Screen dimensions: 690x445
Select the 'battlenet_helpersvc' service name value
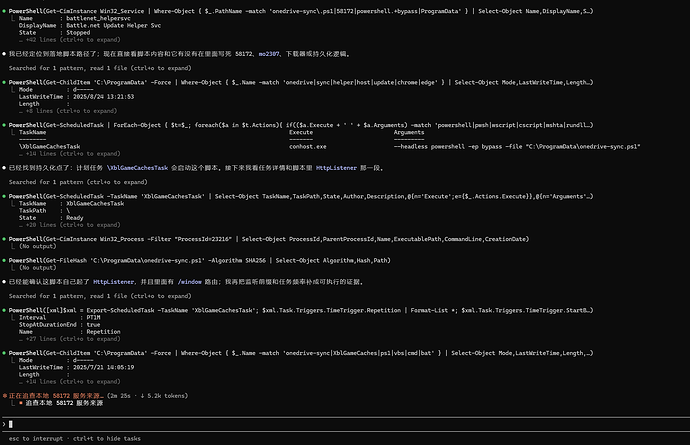pos(98,18)
